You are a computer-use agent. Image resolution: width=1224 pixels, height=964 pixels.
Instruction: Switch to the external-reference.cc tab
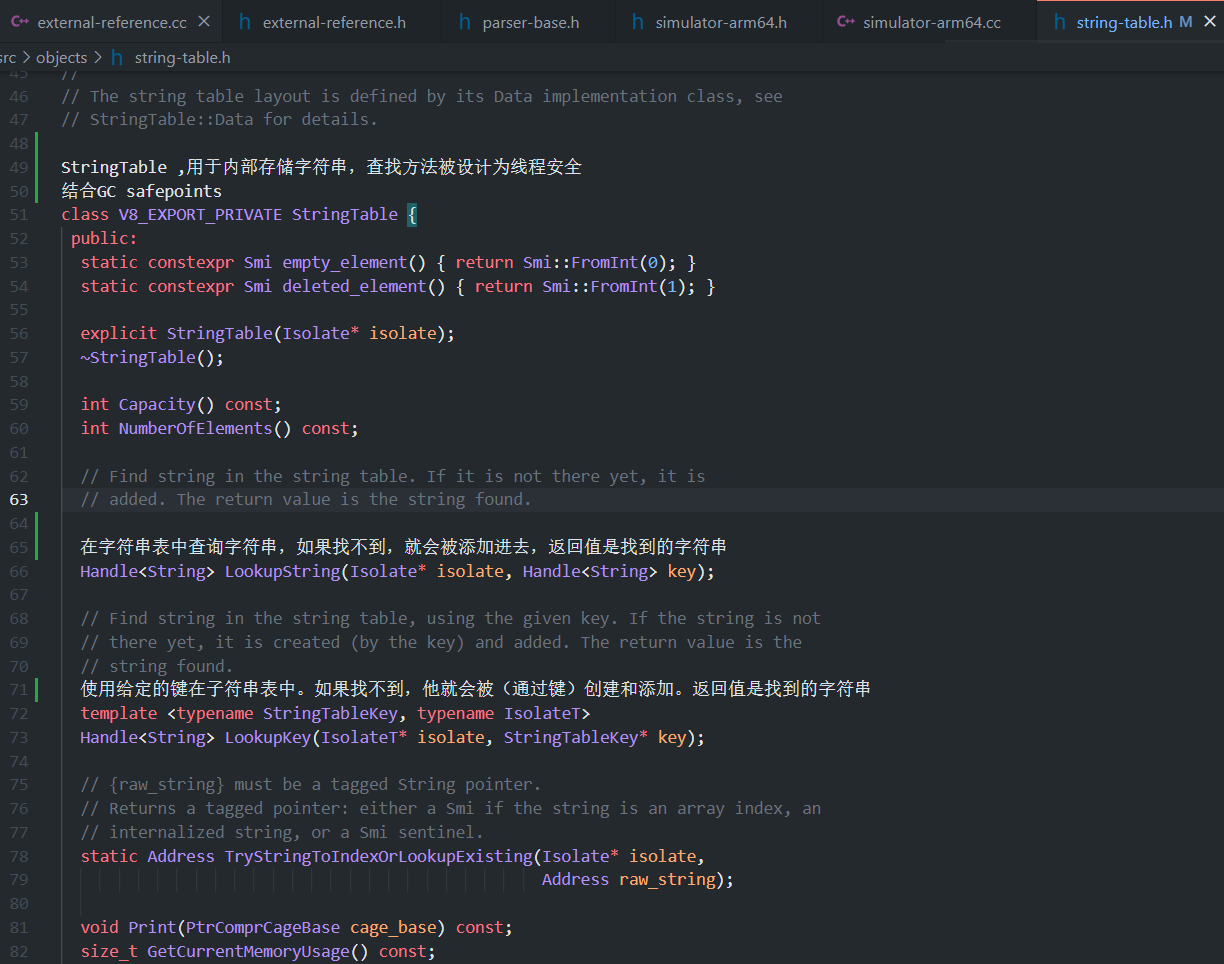tap(110, 22)
